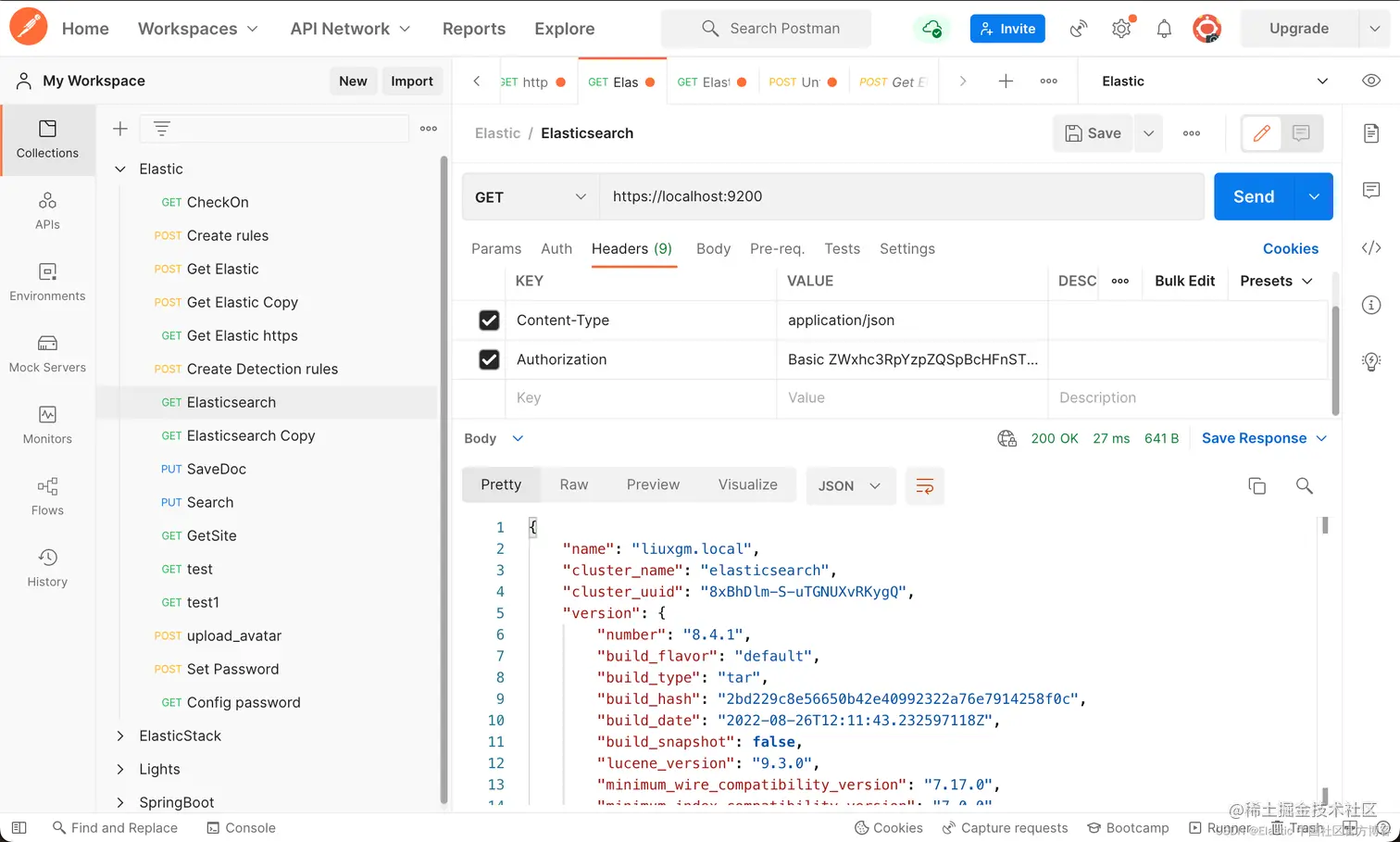Toggle line wrap icon in response

(x=924, y=486)
